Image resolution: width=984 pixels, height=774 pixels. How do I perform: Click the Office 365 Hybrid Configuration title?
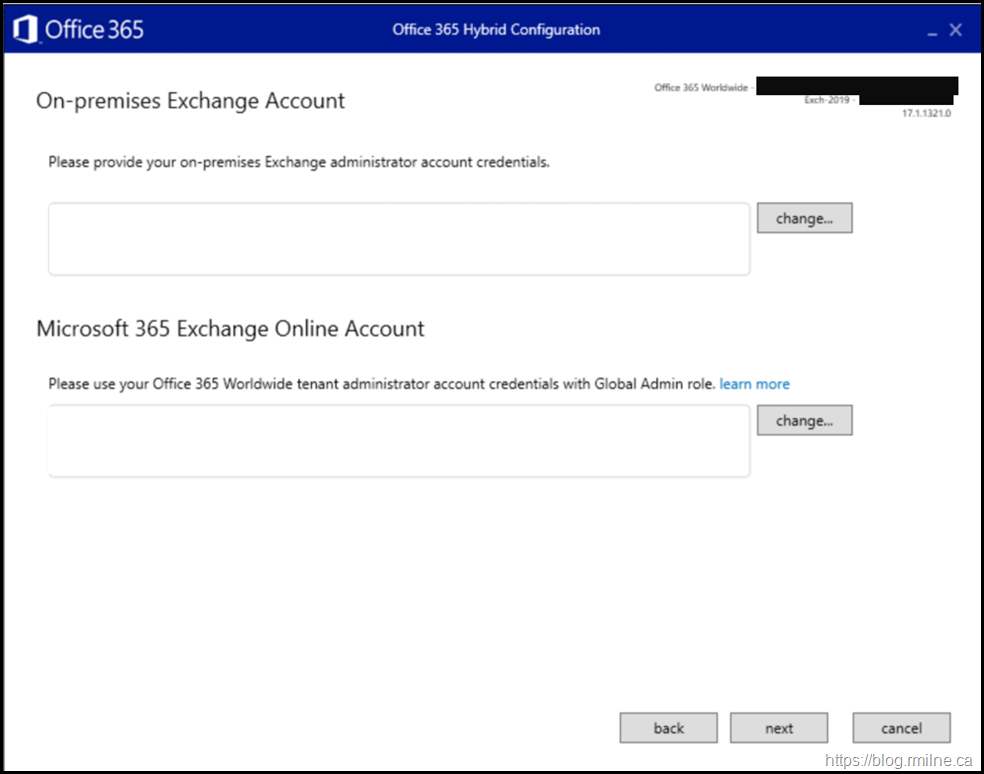point(496,29)
